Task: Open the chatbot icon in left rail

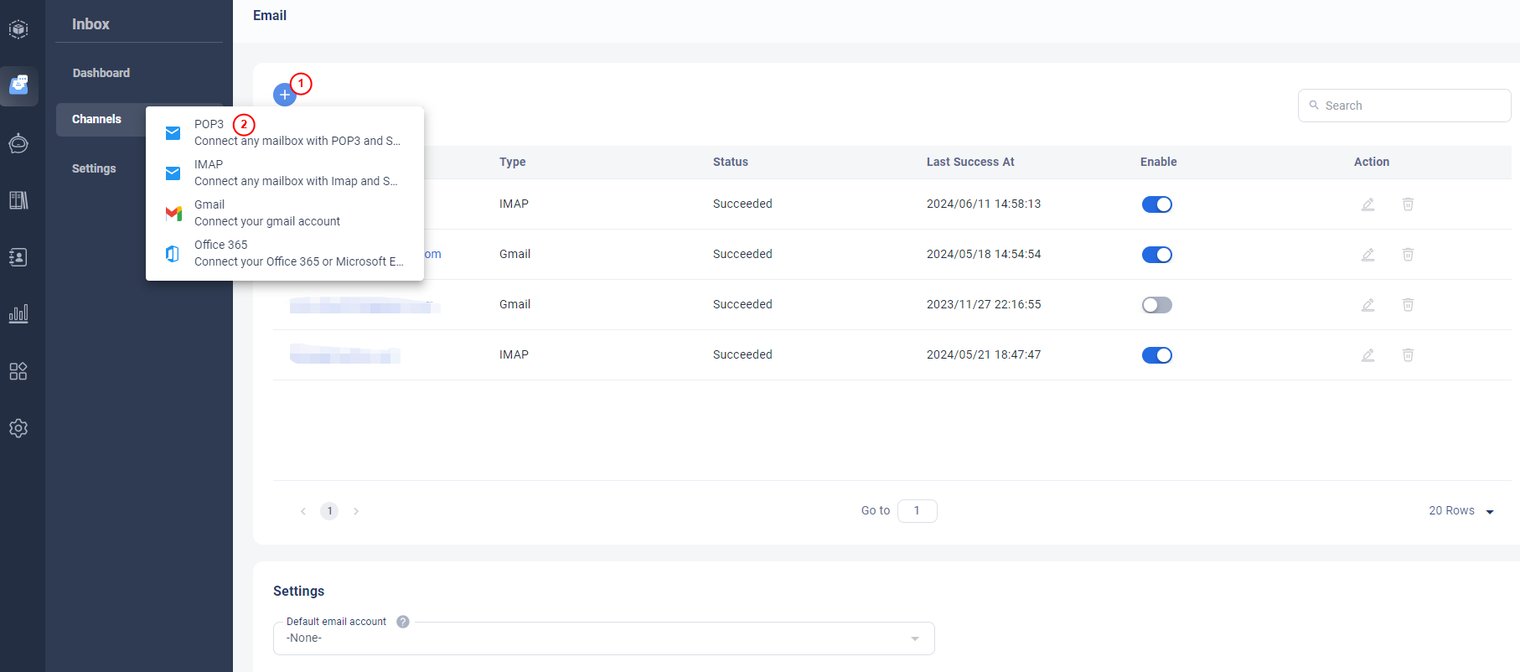Action: (x=19, y=143)
